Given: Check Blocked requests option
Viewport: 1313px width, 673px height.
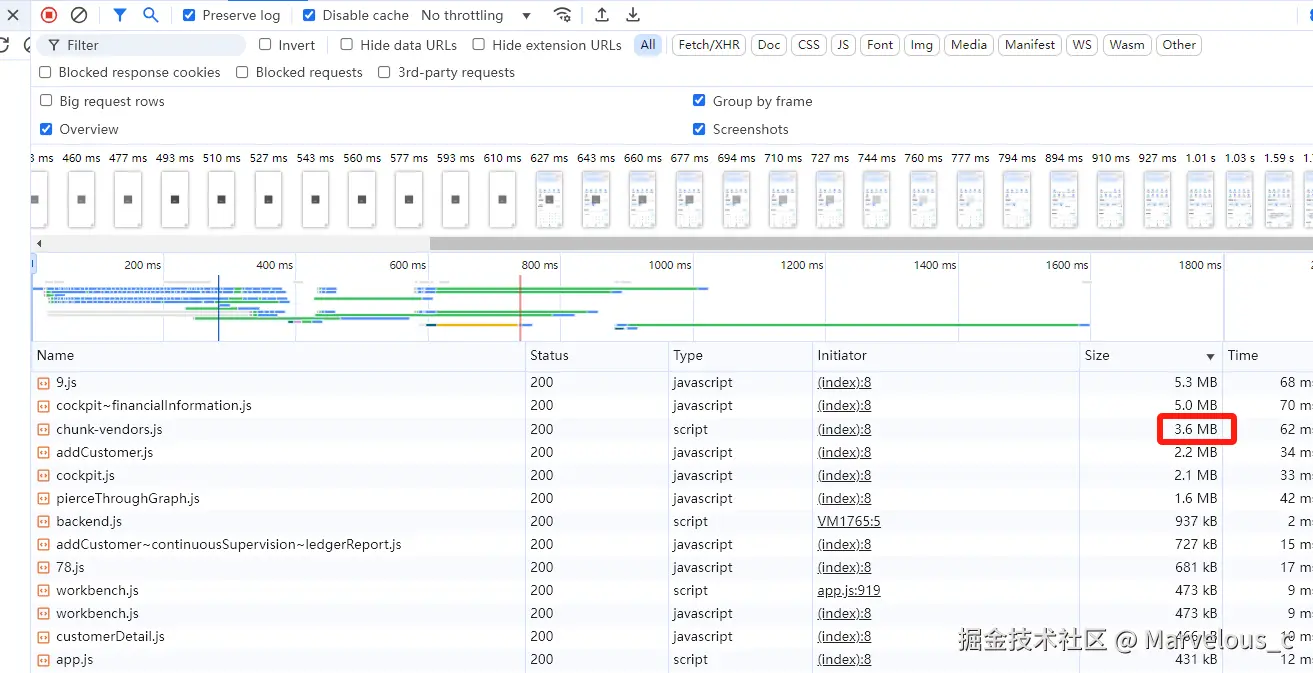Looking at the screenshot, I should [242, 72].
